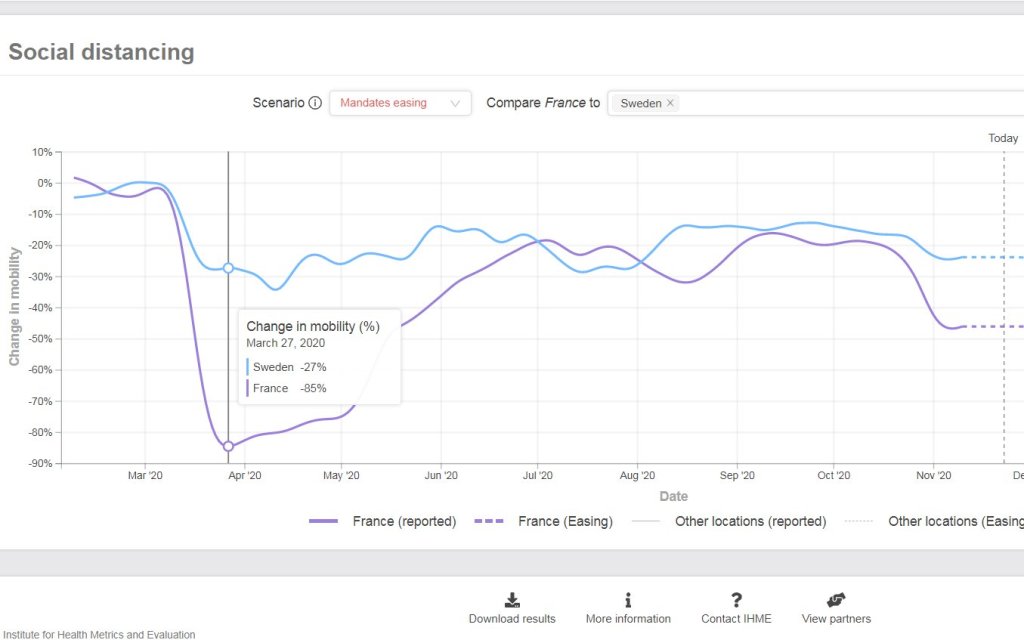
Task: Click the Download results arrow icon
Action: point(512,600)
